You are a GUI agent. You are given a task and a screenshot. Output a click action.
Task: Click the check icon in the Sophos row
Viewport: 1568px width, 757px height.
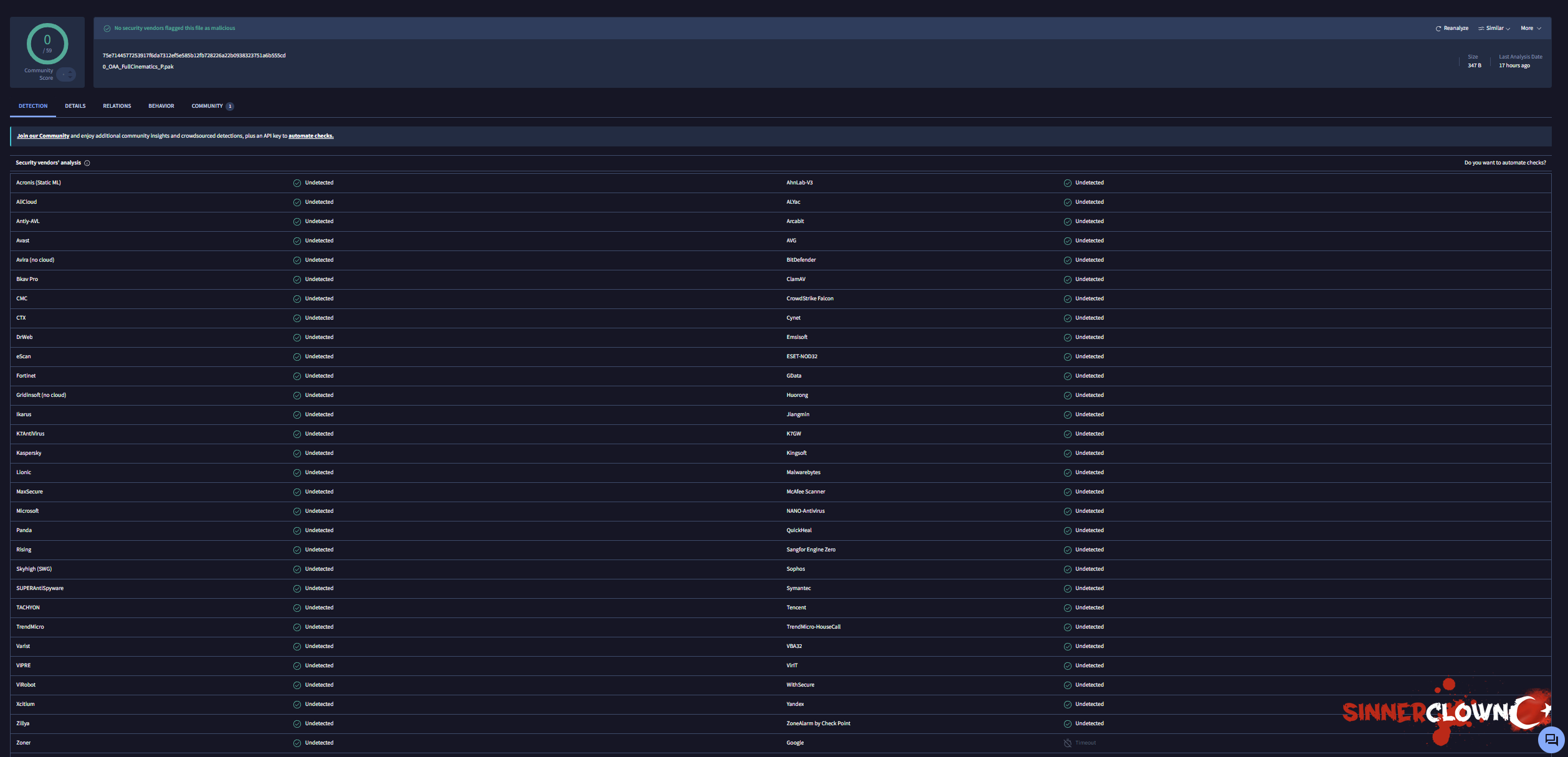click(x=1068, y=569)
